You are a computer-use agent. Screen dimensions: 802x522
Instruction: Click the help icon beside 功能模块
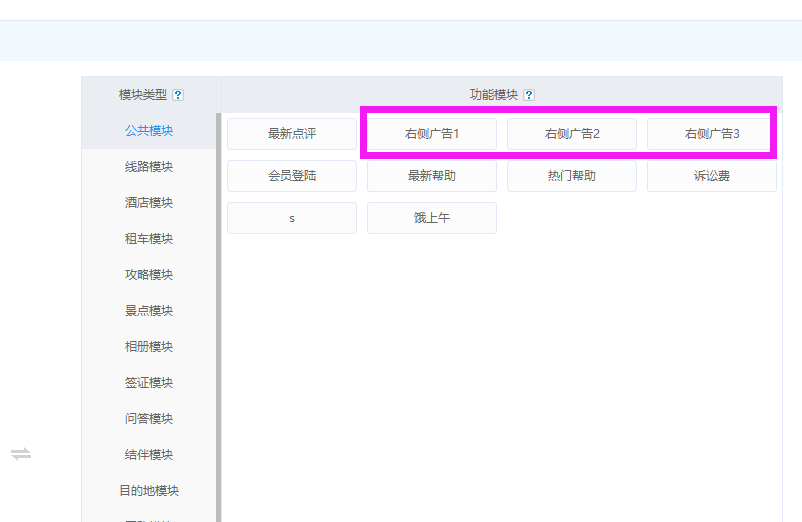click(529, 95)
